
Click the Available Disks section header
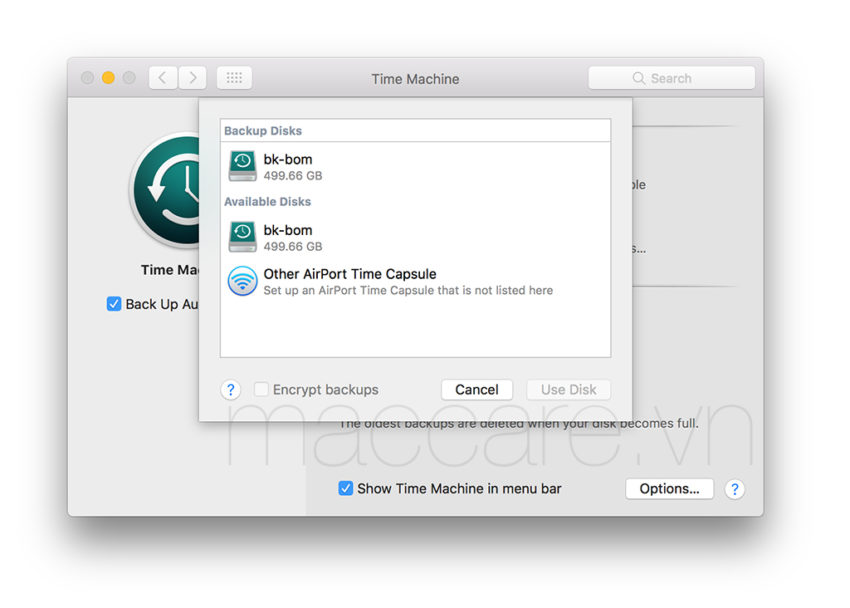tap(267, 202)
